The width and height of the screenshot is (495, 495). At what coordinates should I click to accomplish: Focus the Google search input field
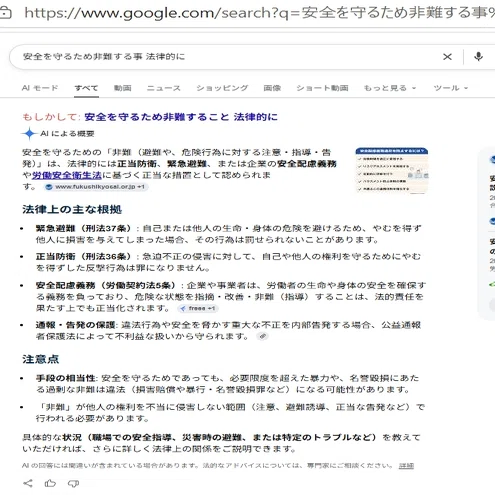tap(227, 57)
